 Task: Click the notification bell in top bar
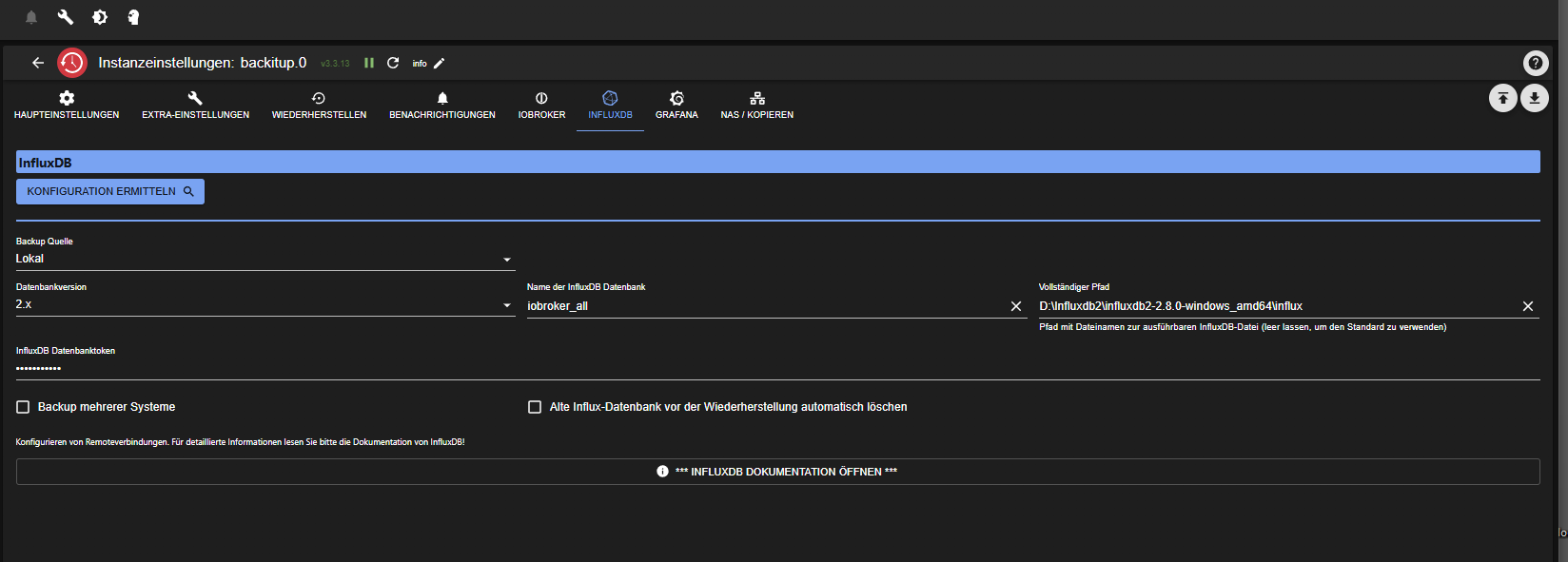(x=31, y=17)
